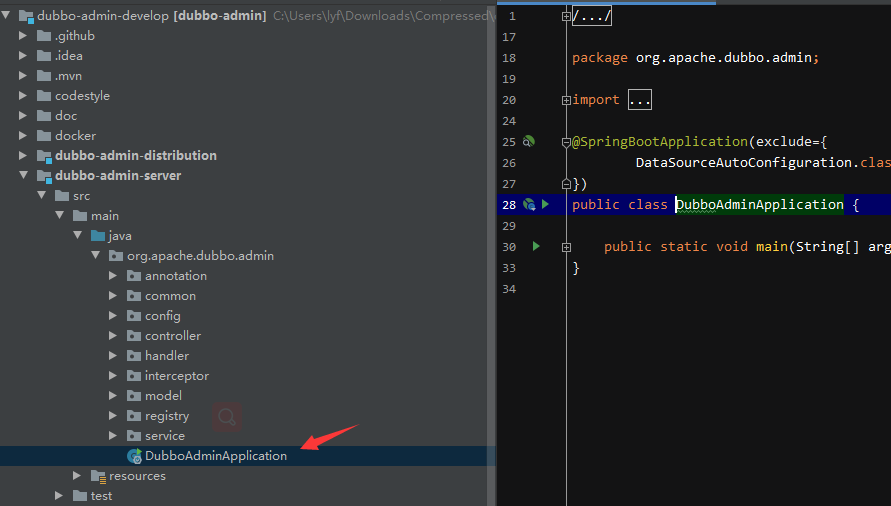Viewport: 891px width, 506px height.
Task: Click the package org.apache.dubbo.admin statement
Action: point(696,58)
